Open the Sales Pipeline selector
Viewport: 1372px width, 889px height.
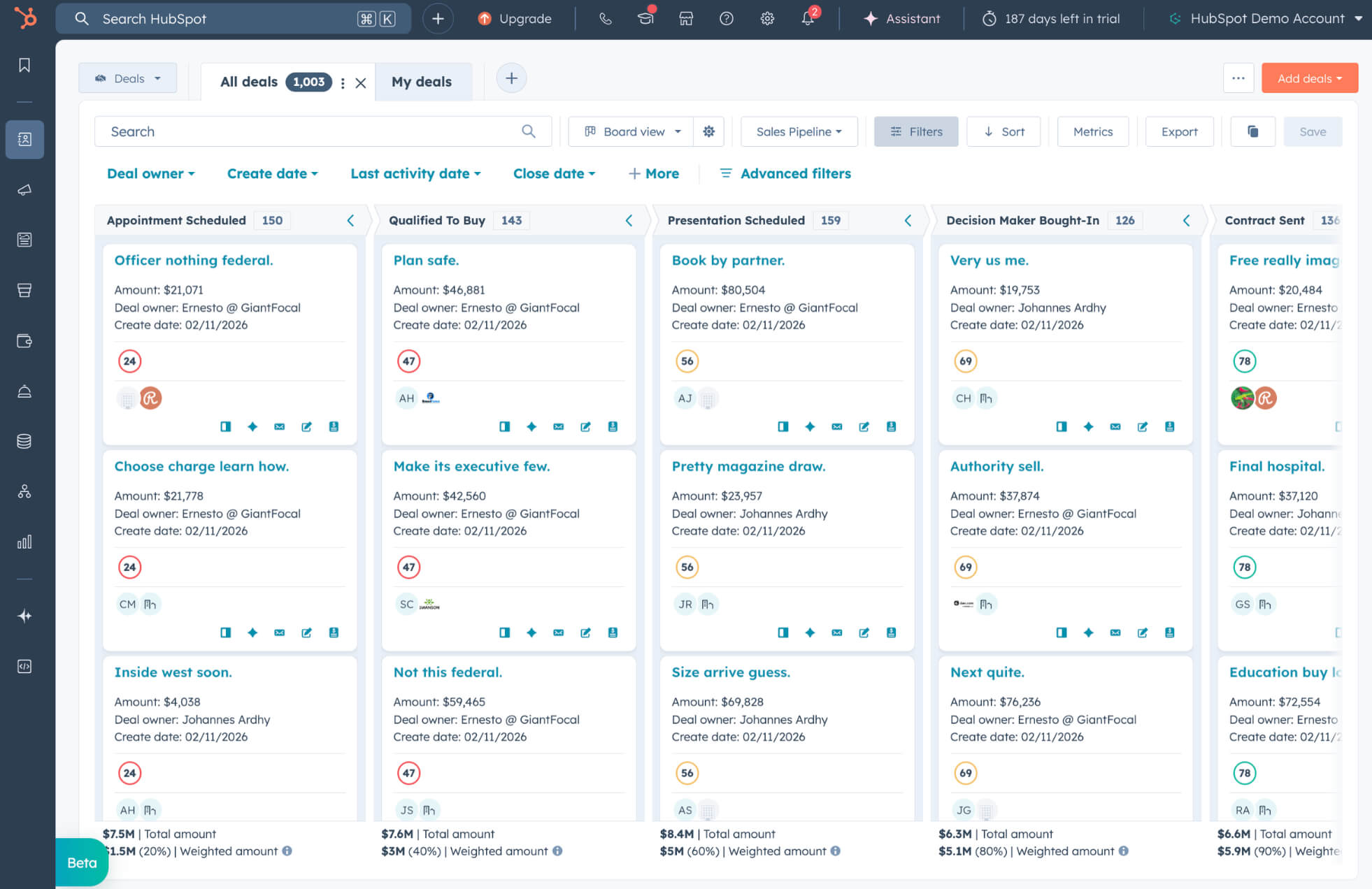point(799,131)
